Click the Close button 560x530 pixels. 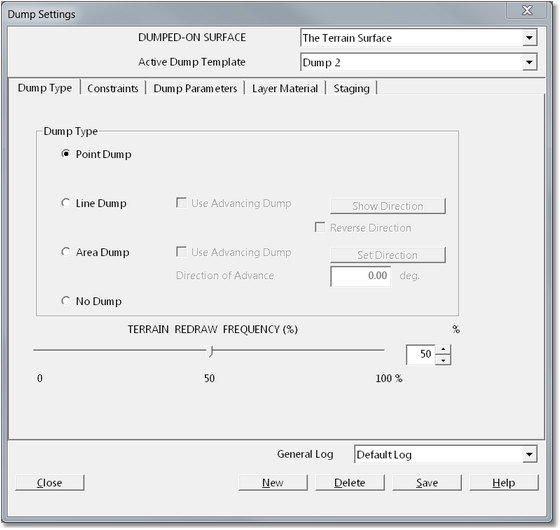pyautogui.click(x=50, y=483)
